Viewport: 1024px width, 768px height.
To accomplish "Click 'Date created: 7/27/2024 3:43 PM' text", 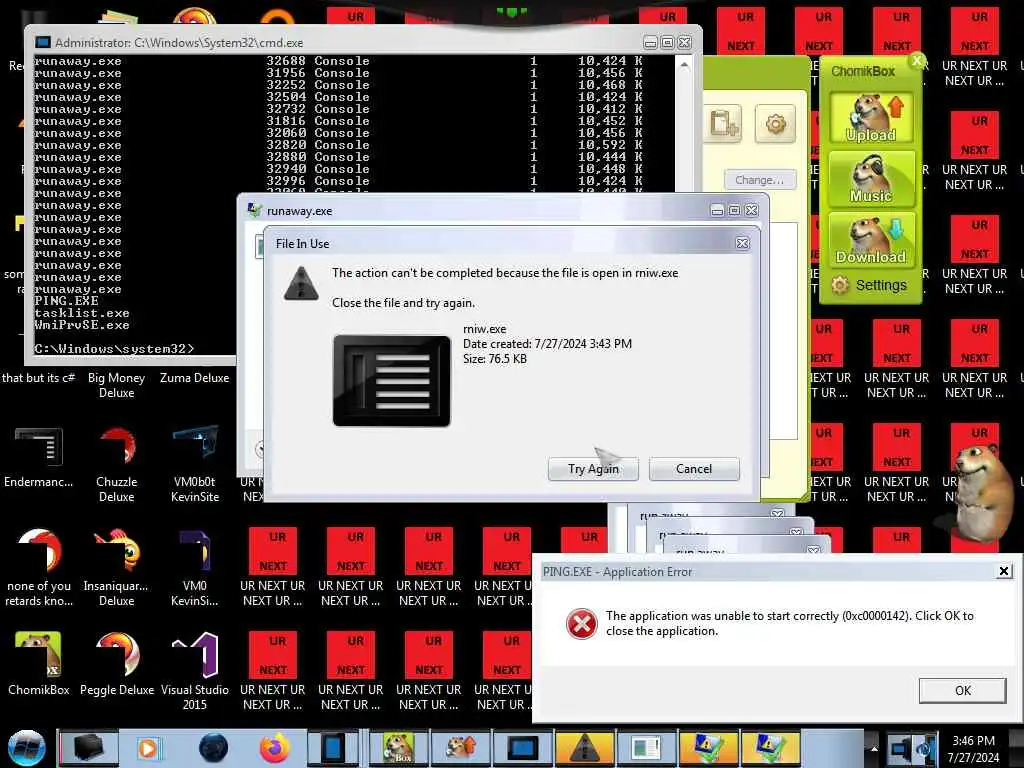I will pyautogui.click(x=547, y=344).
